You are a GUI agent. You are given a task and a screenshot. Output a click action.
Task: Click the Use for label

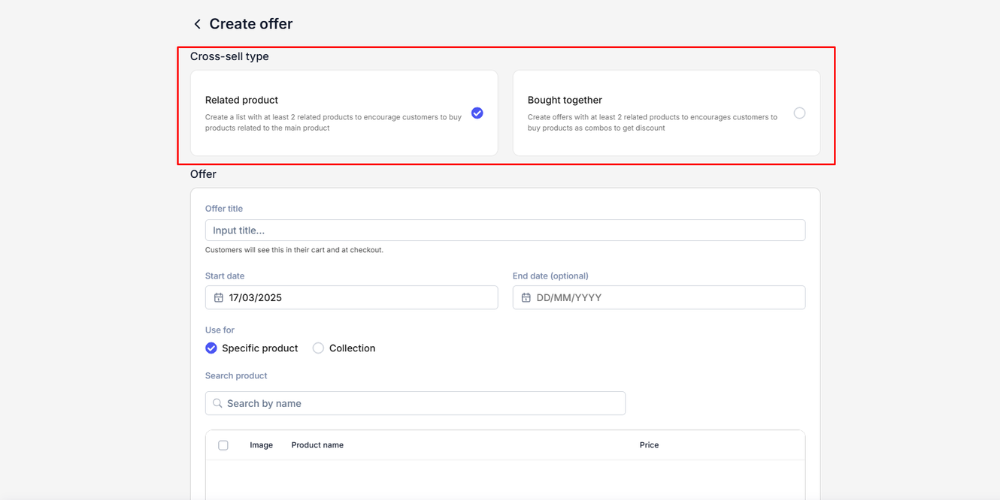[219, 330]
